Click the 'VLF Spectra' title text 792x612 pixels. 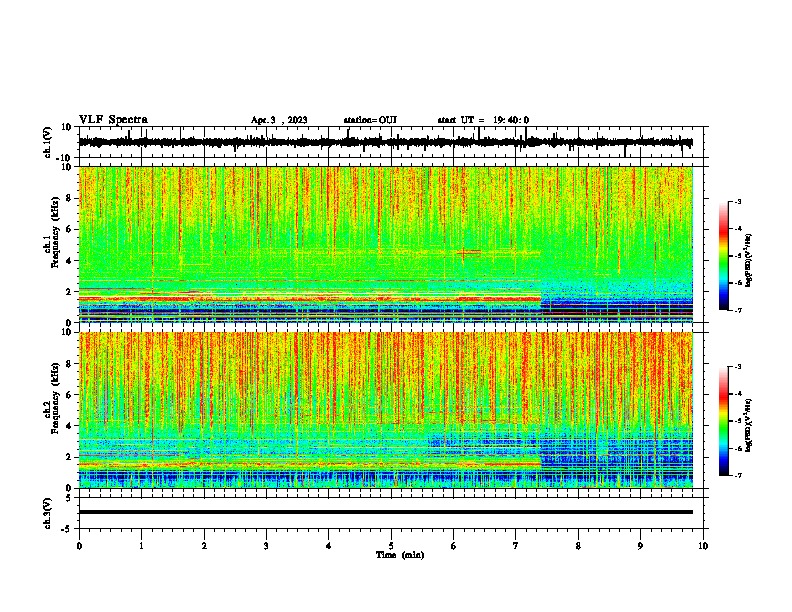[x=113, y=120]
